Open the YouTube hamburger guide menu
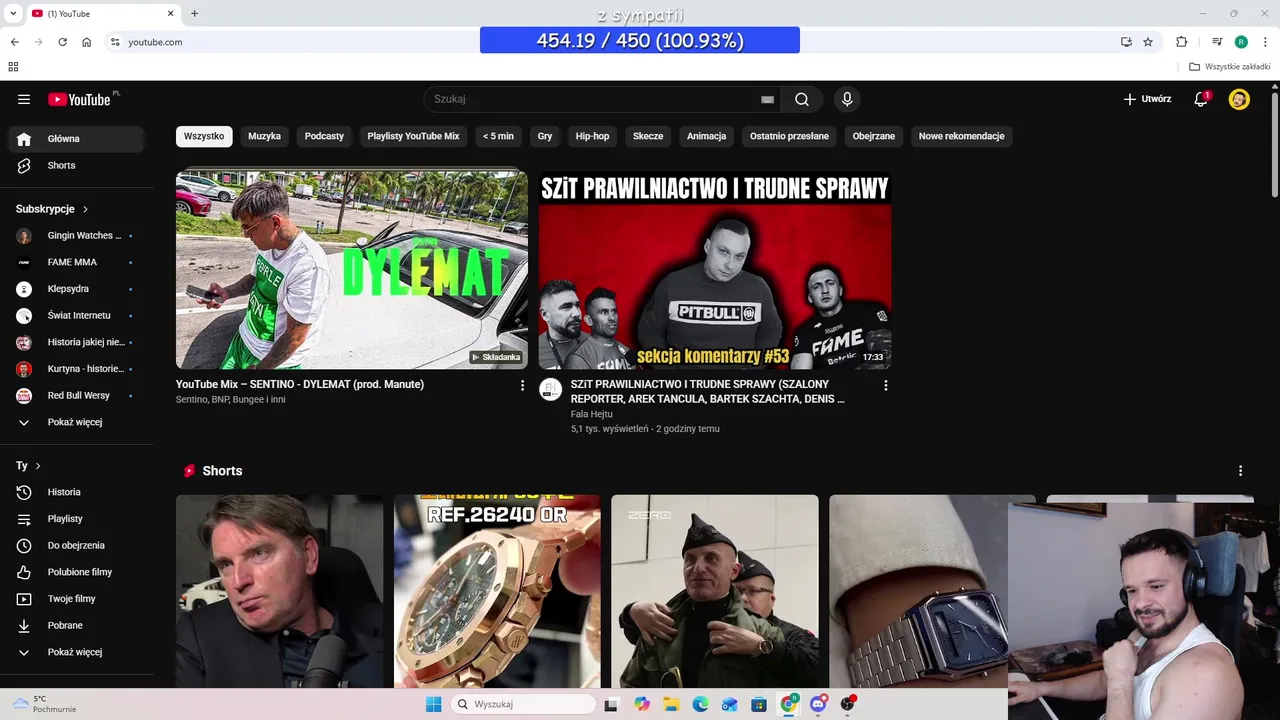The image size is (1280, 720). point(24,99)
